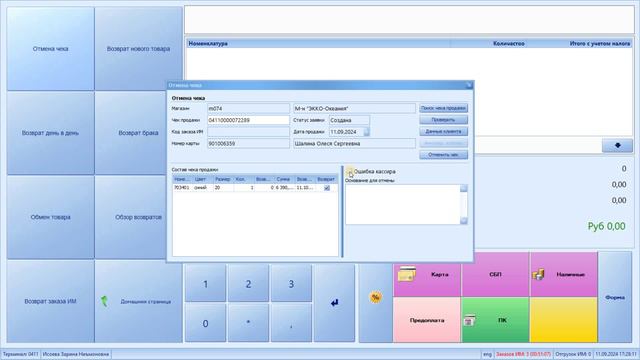Open the Возврат брака tile
640x360 pixels.
pos(131,133)
